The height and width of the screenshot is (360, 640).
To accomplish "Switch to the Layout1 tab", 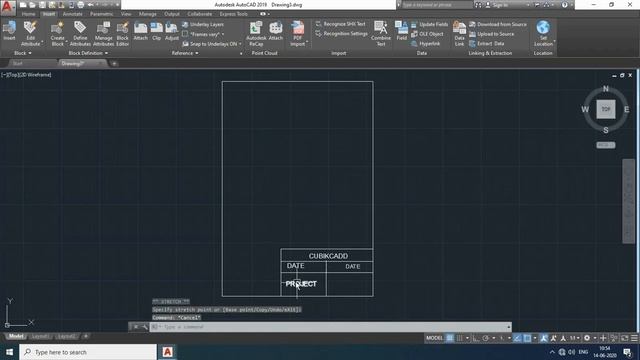I will 40,337.
